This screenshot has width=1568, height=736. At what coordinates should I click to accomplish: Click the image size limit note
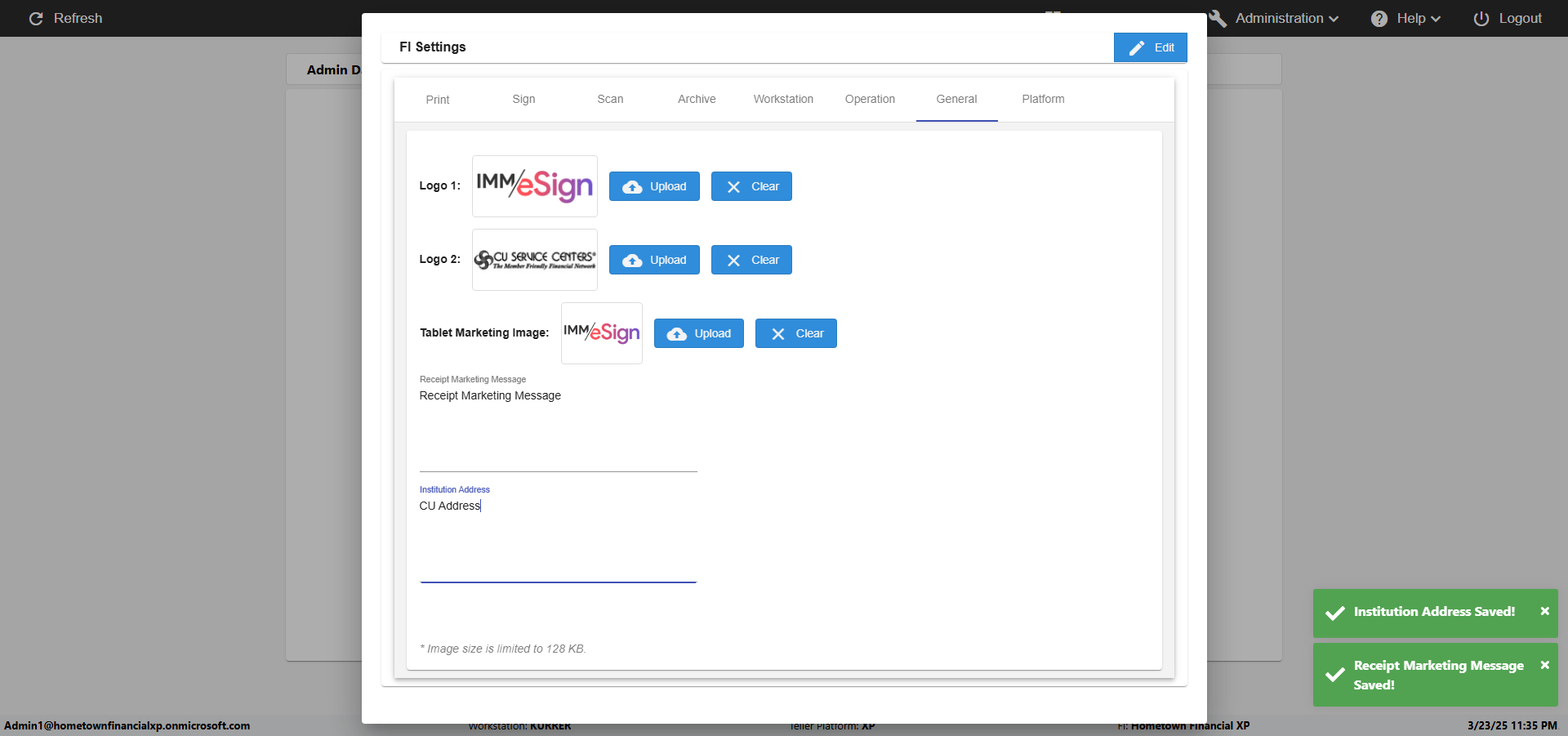503,649
